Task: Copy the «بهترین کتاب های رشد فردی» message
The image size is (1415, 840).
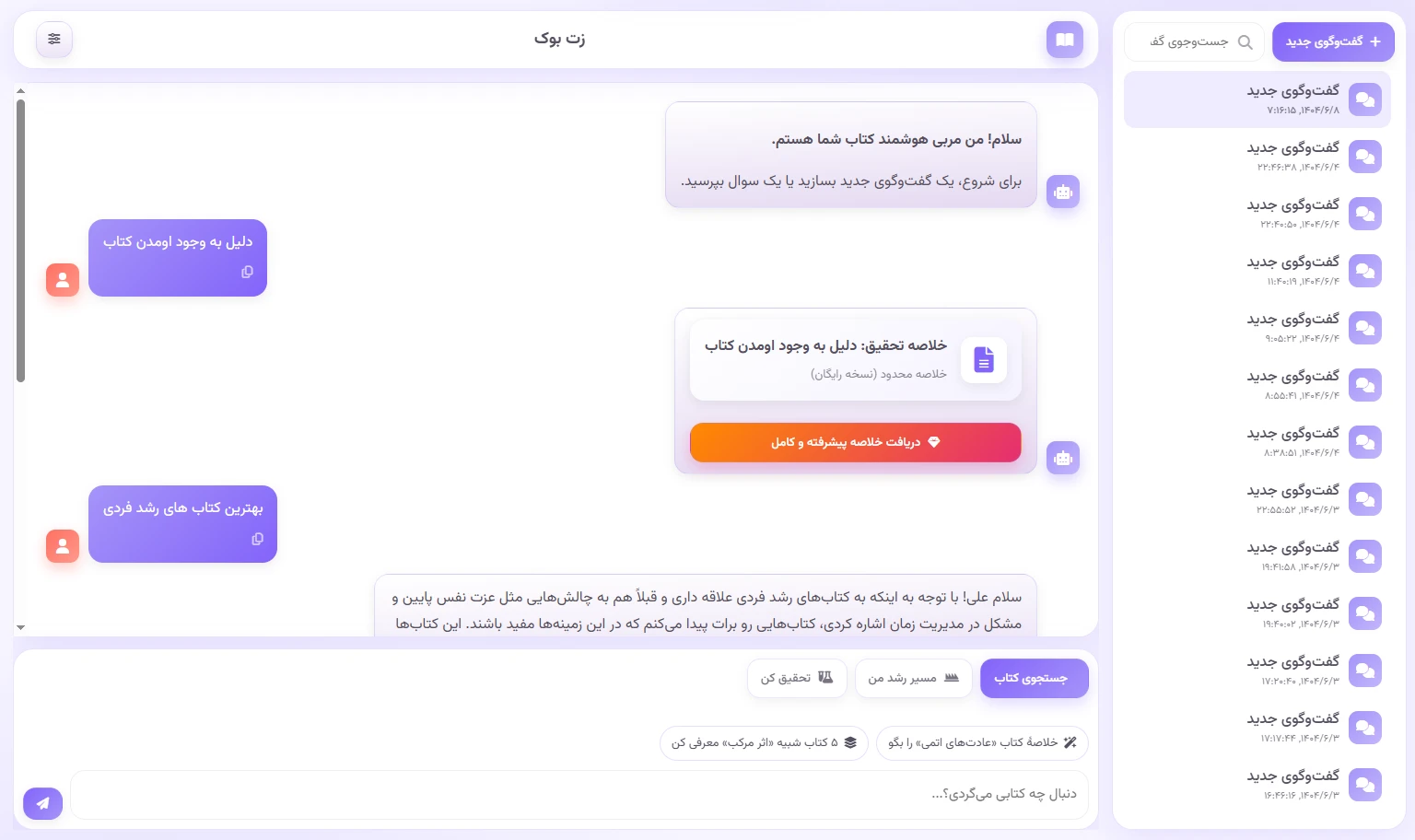Action: pyautogui.click(x=257, y=539)
